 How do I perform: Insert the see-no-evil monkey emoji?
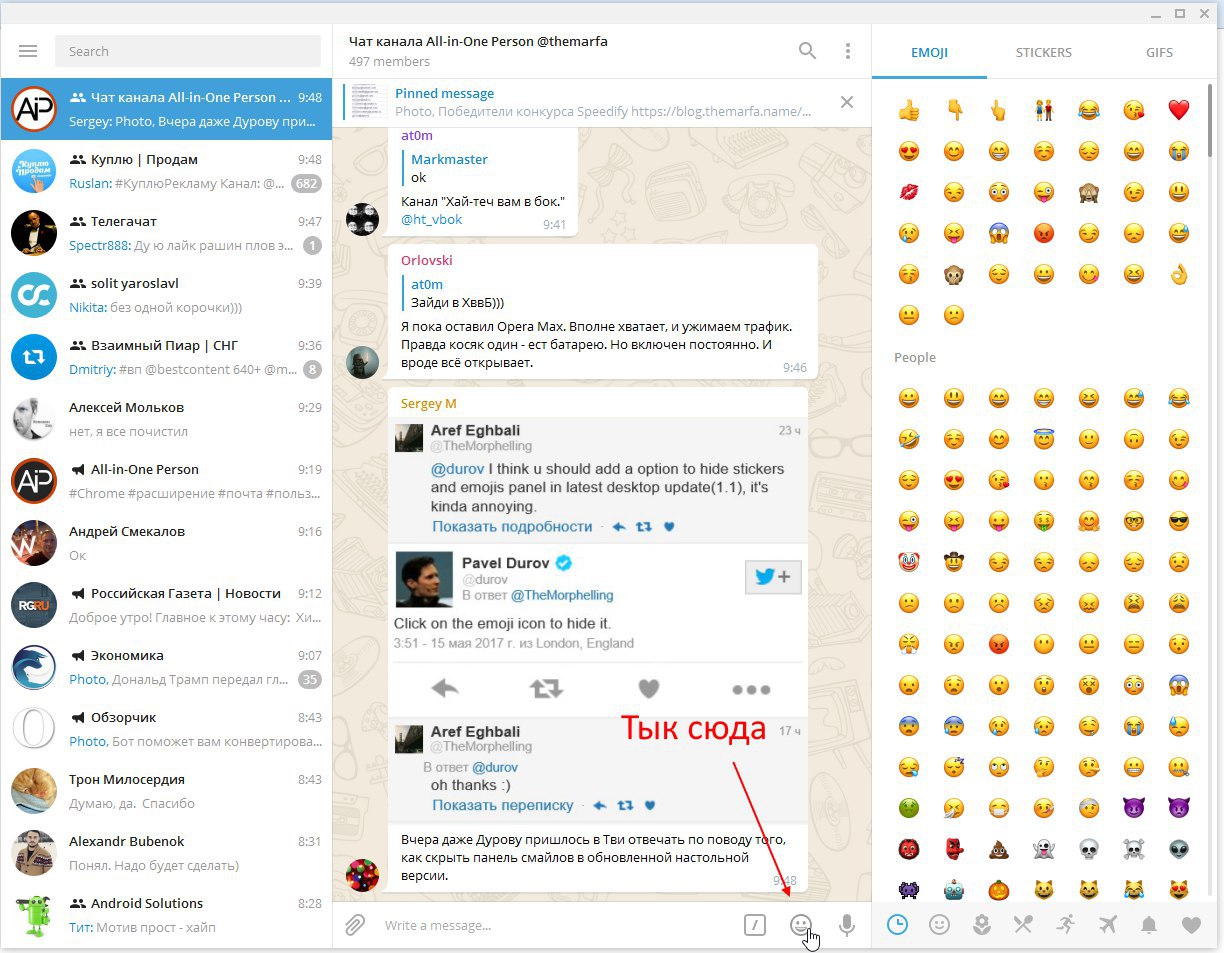pos(1089,192)
